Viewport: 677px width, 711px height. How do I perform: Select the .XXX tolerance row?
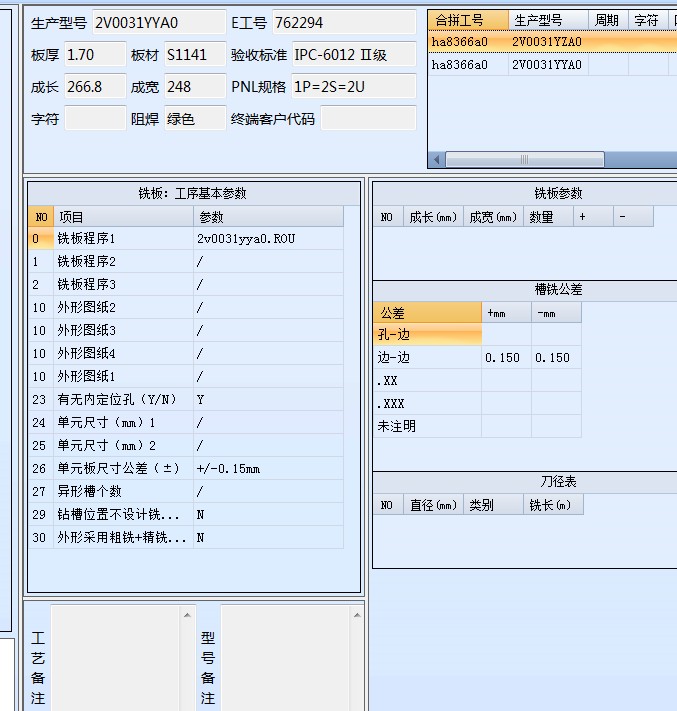pyautogui.click(x=477, y=404)
